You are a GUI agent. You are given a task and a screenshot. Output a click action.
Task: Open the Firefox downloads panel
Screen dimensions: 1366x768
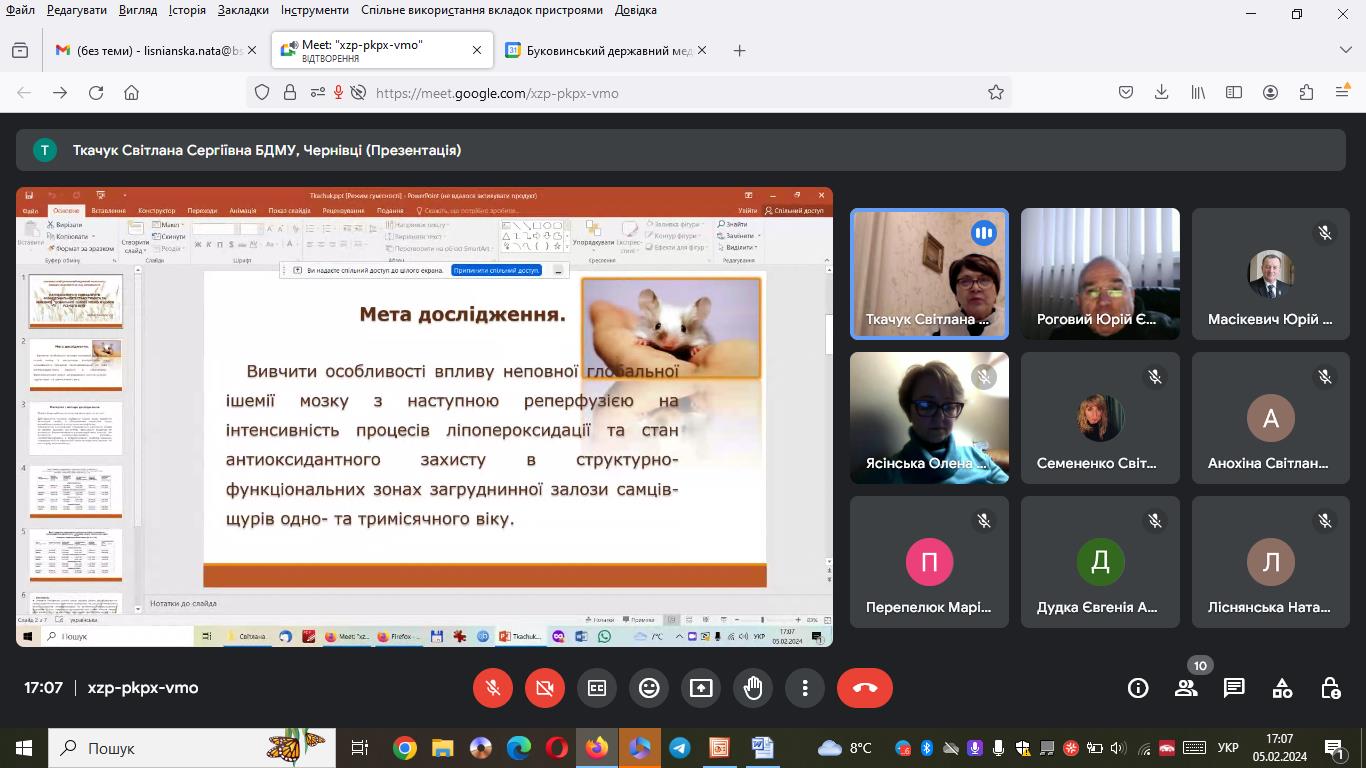point(1162,92)
